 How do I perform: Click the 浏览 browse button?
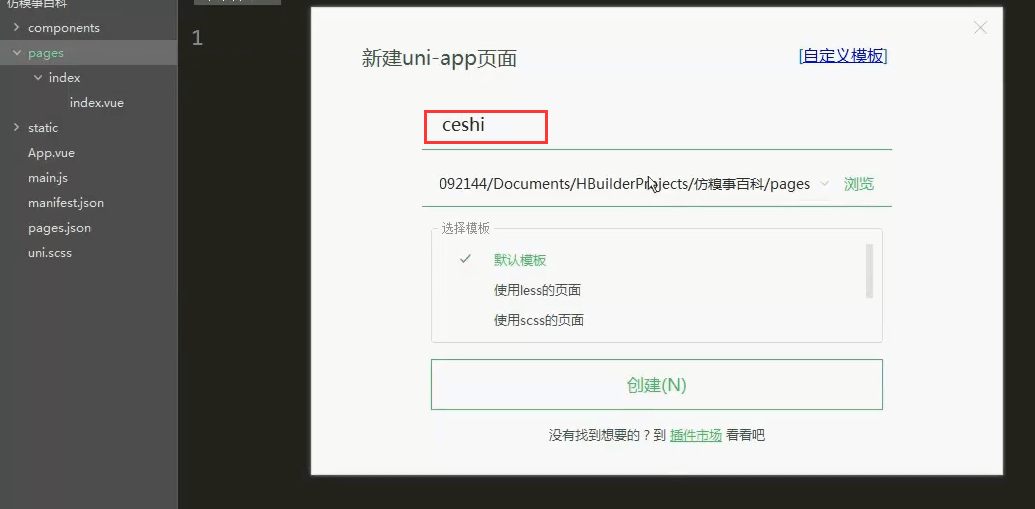pyautogui.click(x=859, y=184)
